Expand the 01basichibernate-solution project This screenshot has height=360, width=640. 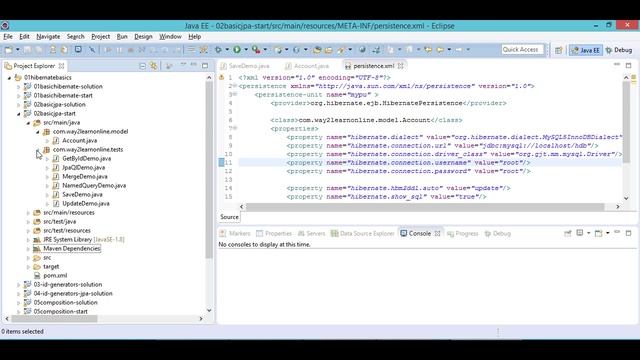click(18, 87)
